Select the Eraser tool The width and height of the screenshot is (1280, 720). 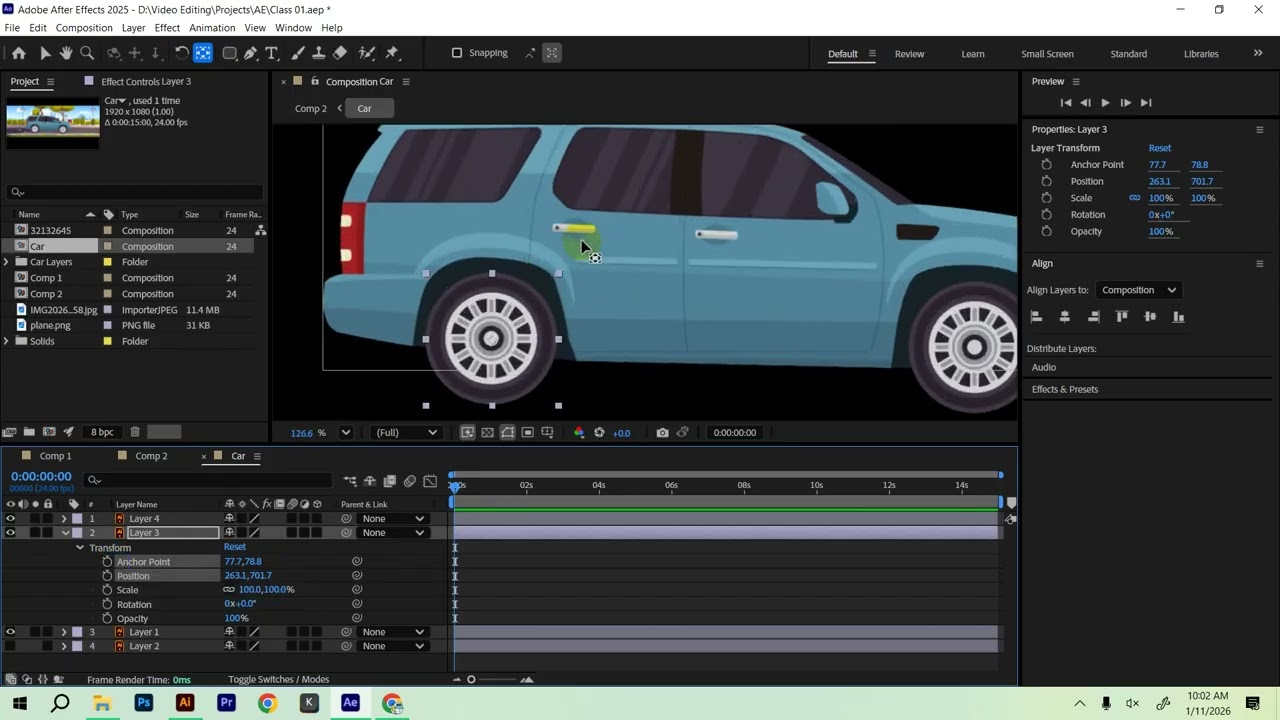click(x=340, y=53)
